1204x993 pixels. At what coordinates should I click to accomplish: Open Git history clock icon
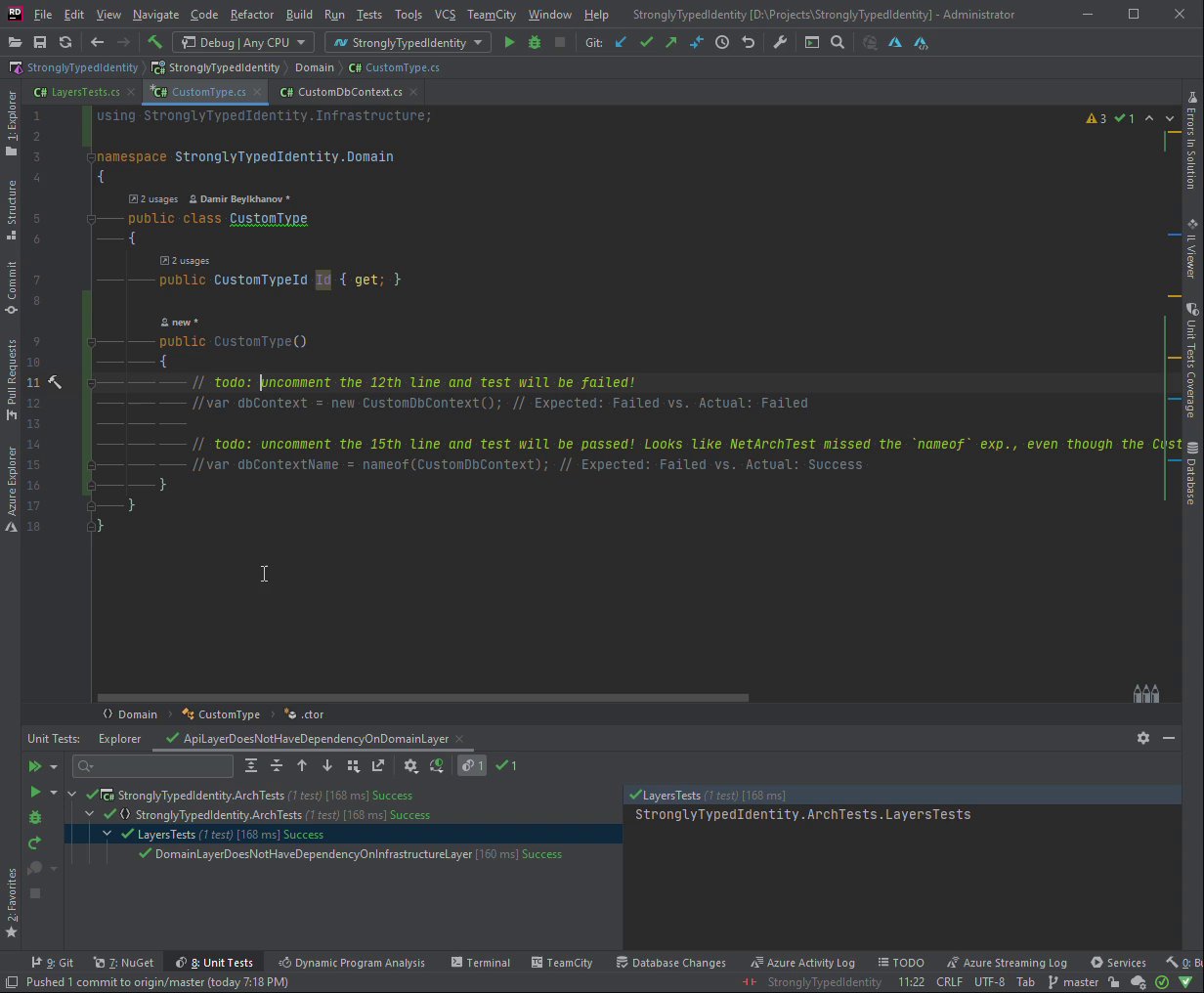(722, 42)
